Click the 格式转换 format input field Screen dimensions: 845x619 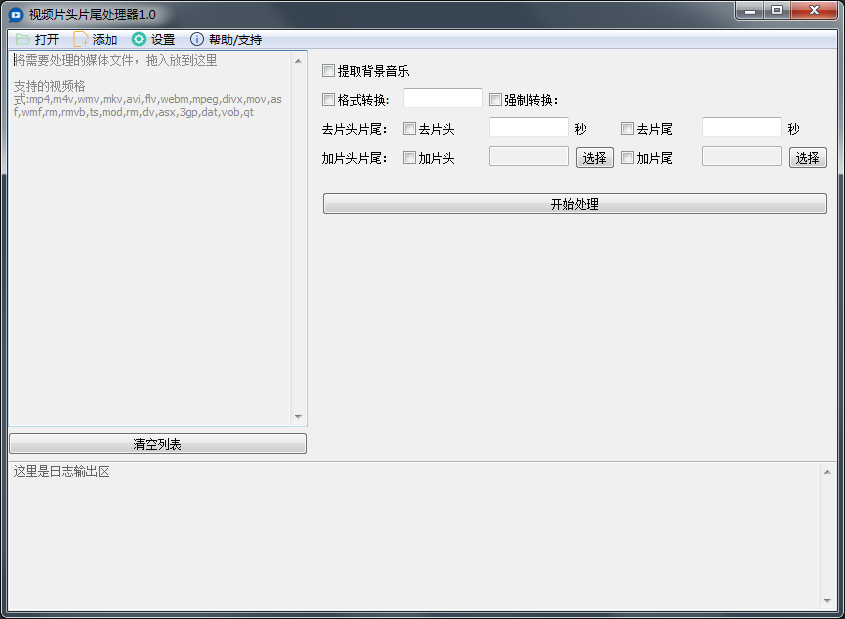[442, 98]
